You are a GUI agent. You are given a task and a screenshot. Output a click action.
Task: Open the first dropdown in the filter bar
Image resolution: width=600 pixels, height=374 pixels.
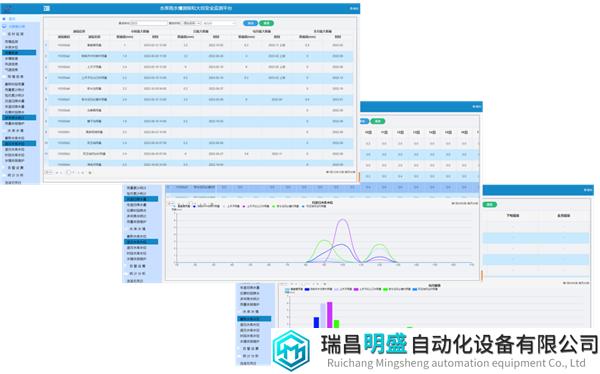point(191,23)
